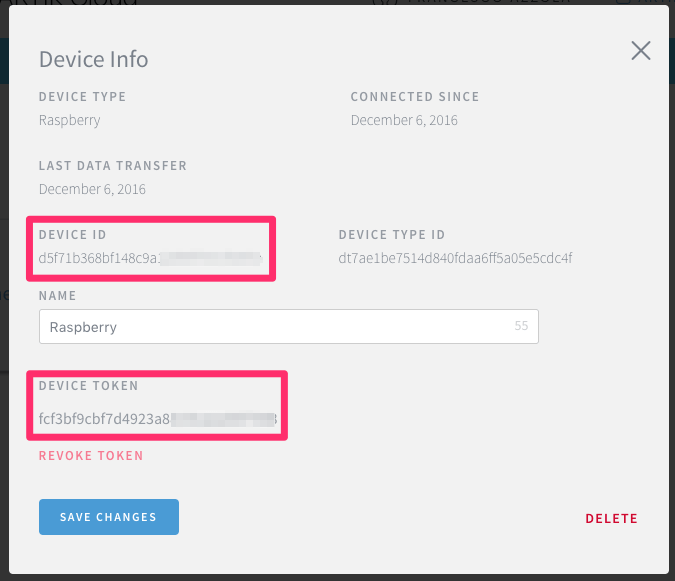This screenshot has height=581, width=675.
Task: Click the Raspberry device type value
Action: (69, 121)
